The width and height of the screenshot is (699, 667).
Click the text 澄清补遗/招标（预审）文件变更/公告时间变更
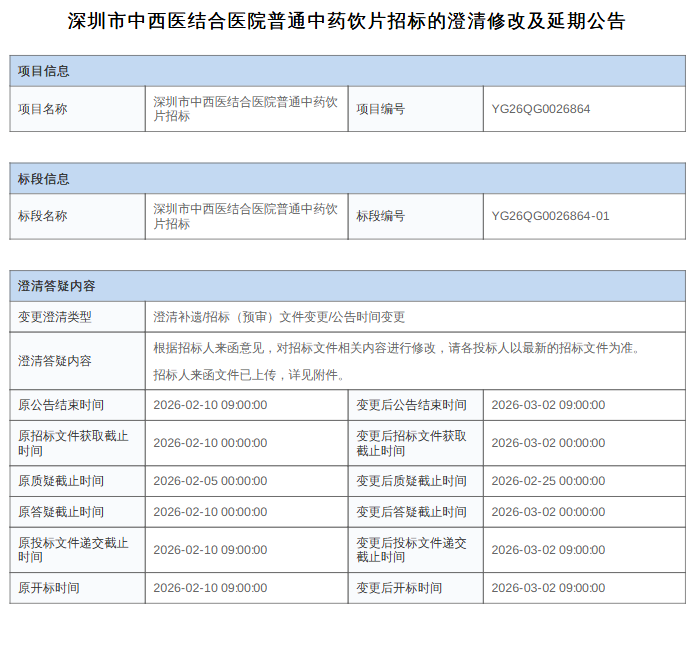tap(279, 317)
